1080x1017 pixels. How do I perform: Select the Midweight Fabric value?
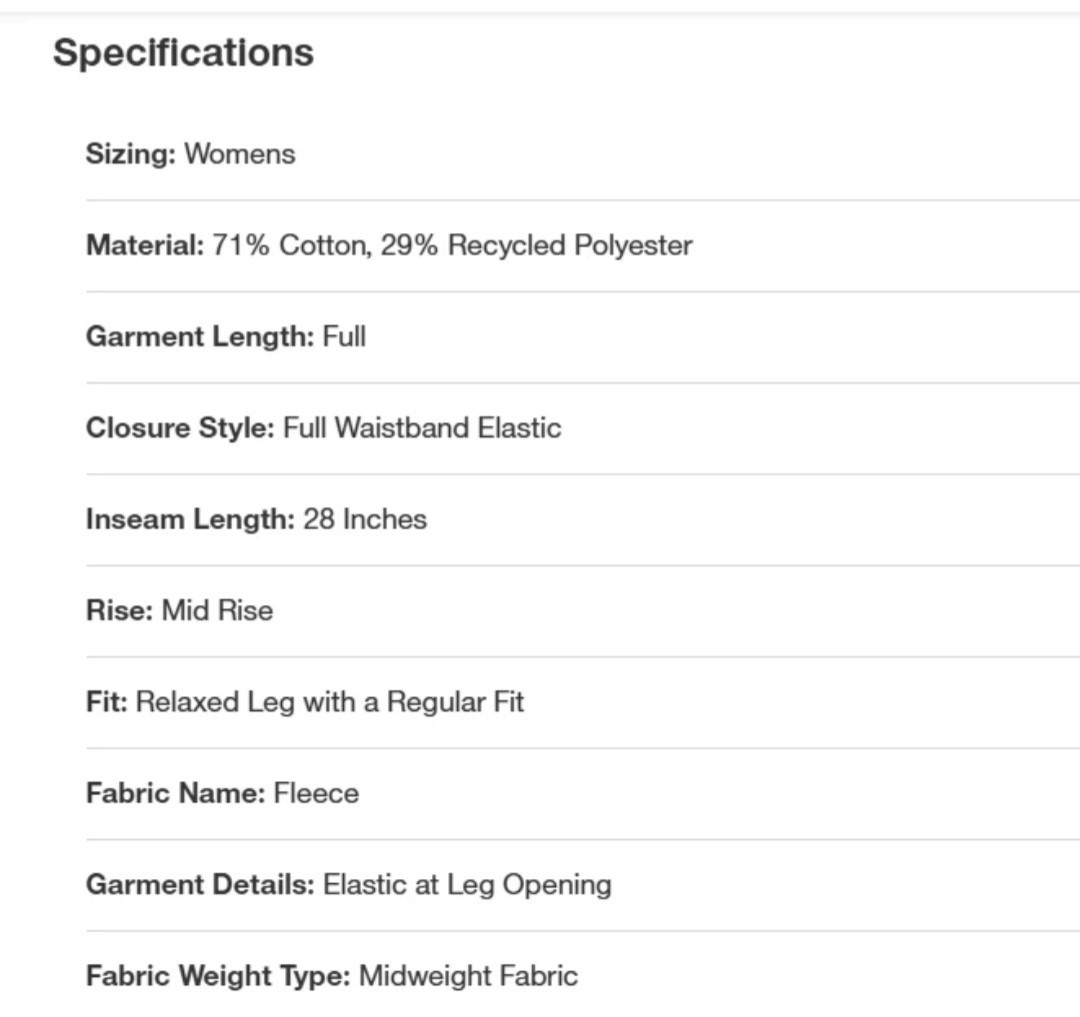(468, 976)
